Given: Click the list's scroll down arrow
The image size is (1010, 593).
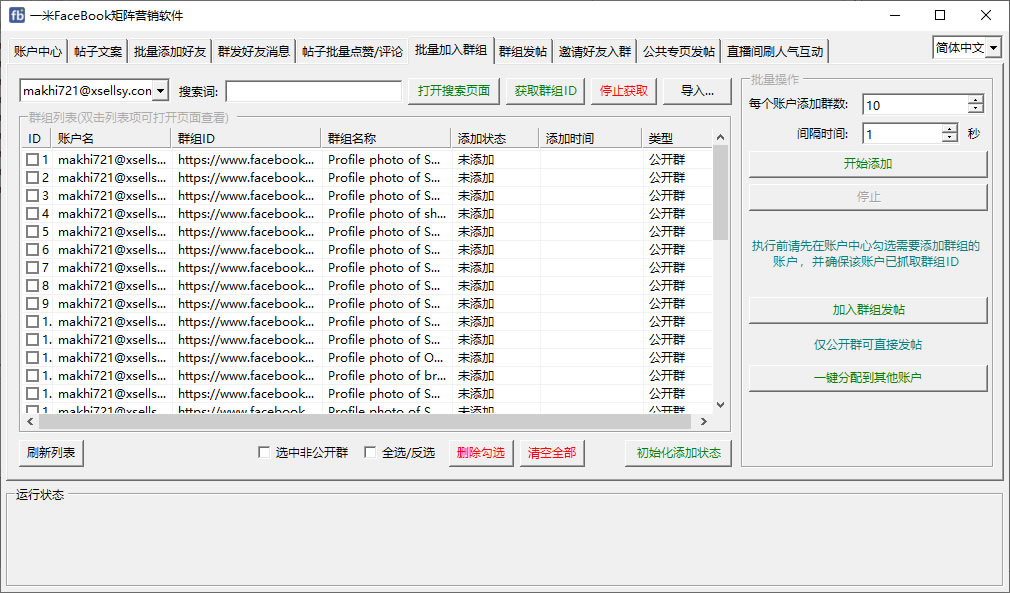Looking at the screenshot, I should pyautogui.click(x=720, y=405).
